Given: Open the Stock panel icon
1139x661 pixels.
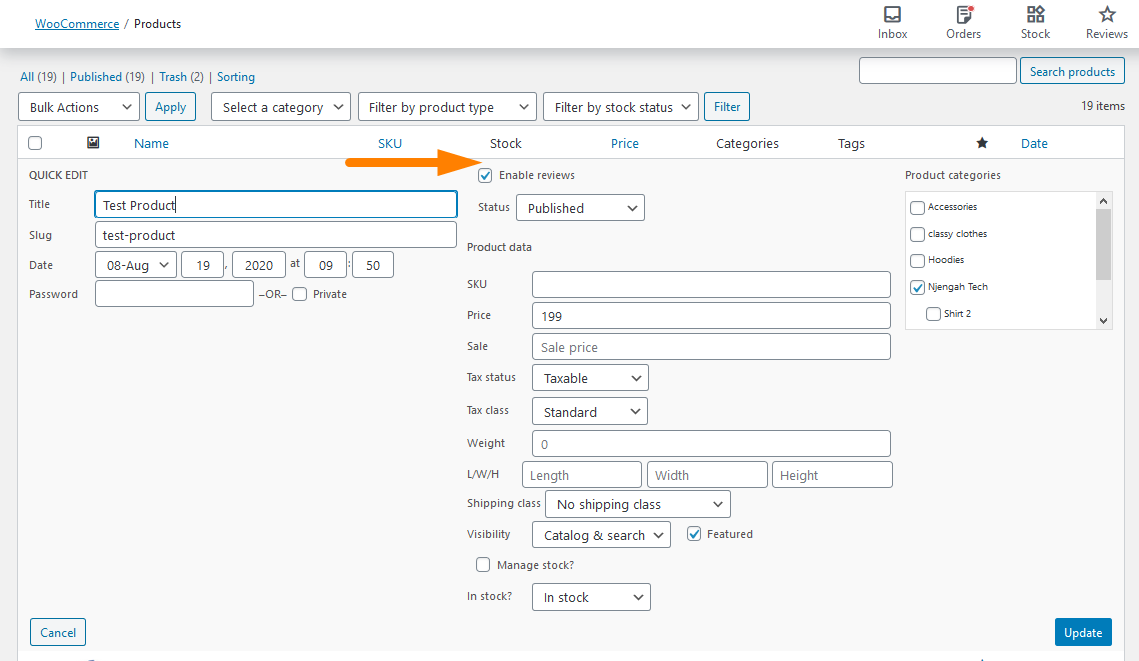Looking at the screenshot, I should [1035, 15].
